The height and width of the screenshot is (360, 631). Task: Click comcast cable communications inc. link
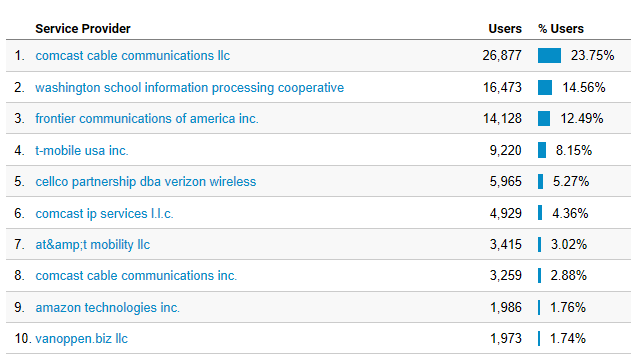pos(136,276)
